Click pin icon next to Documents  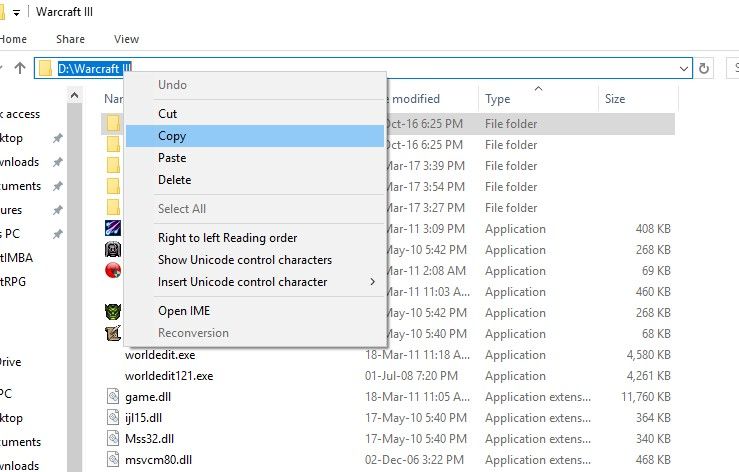57,186
